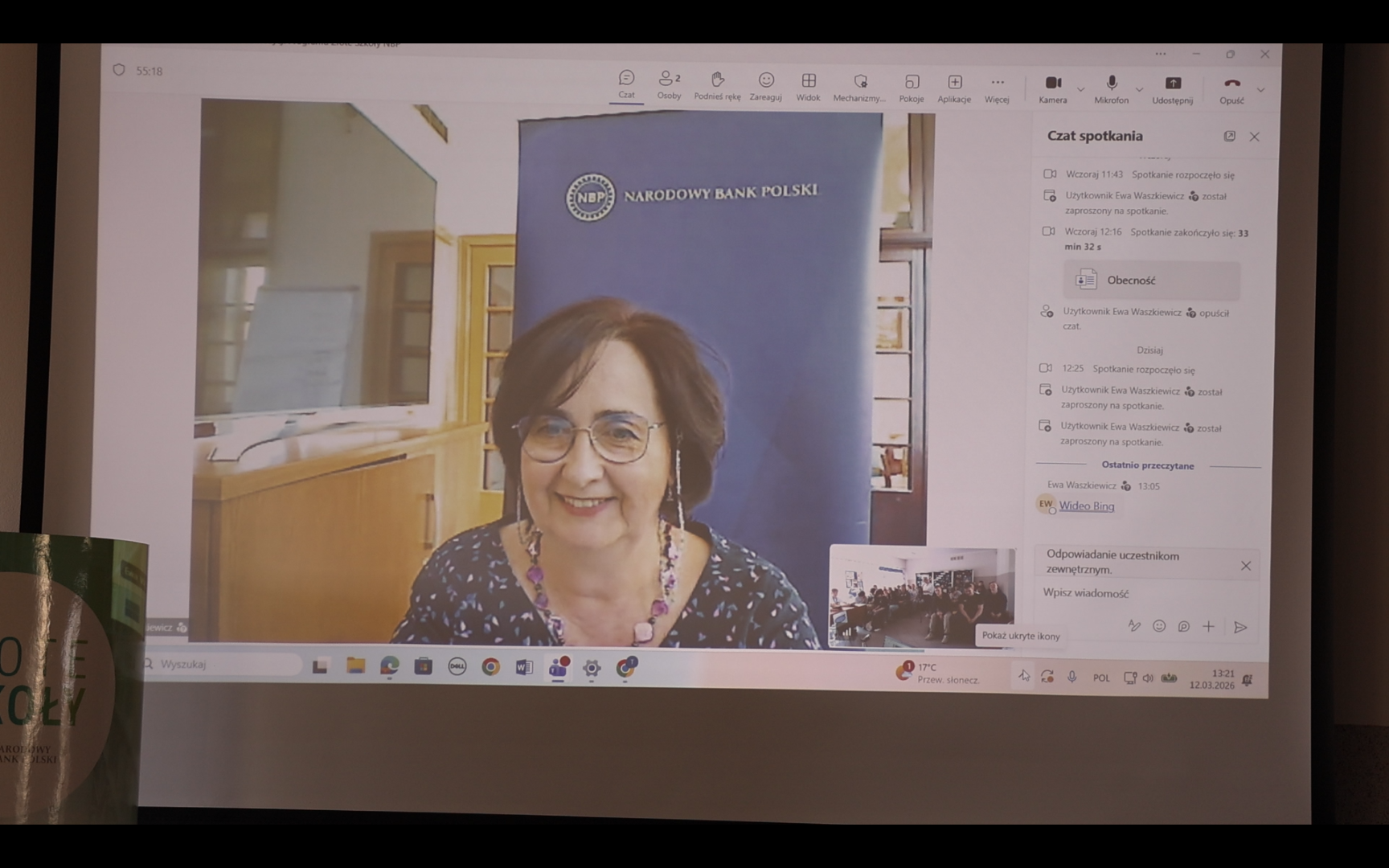Viewport: 1389px width, 868px height.
Task: Show participants list via Osoby
Action: point(669,84)
